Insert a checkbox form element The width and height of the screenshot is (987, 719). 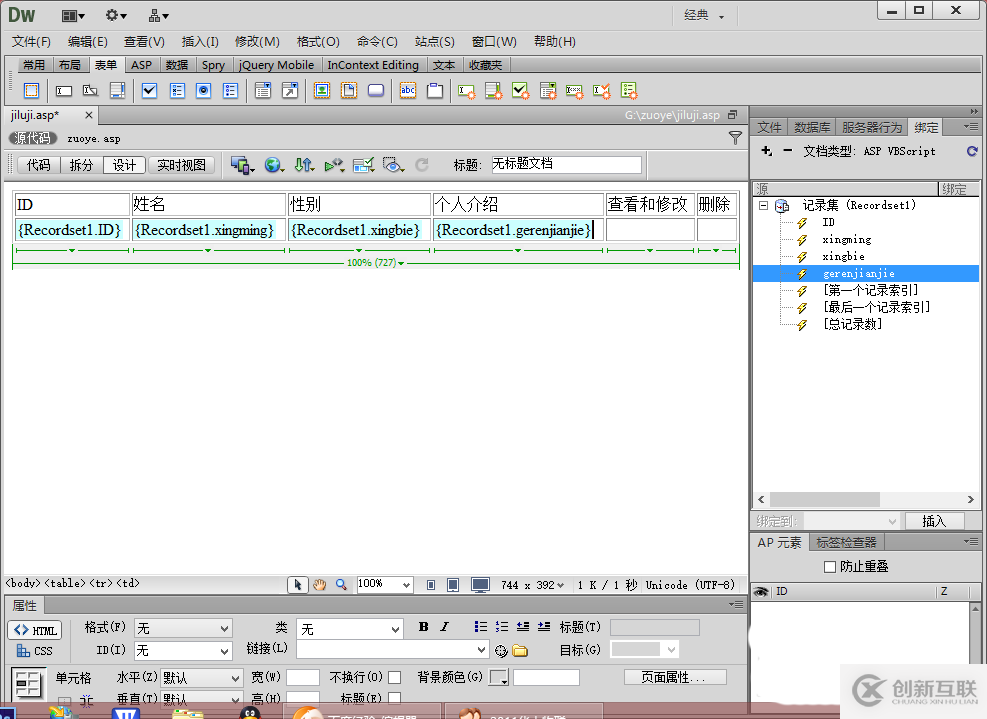149,91
